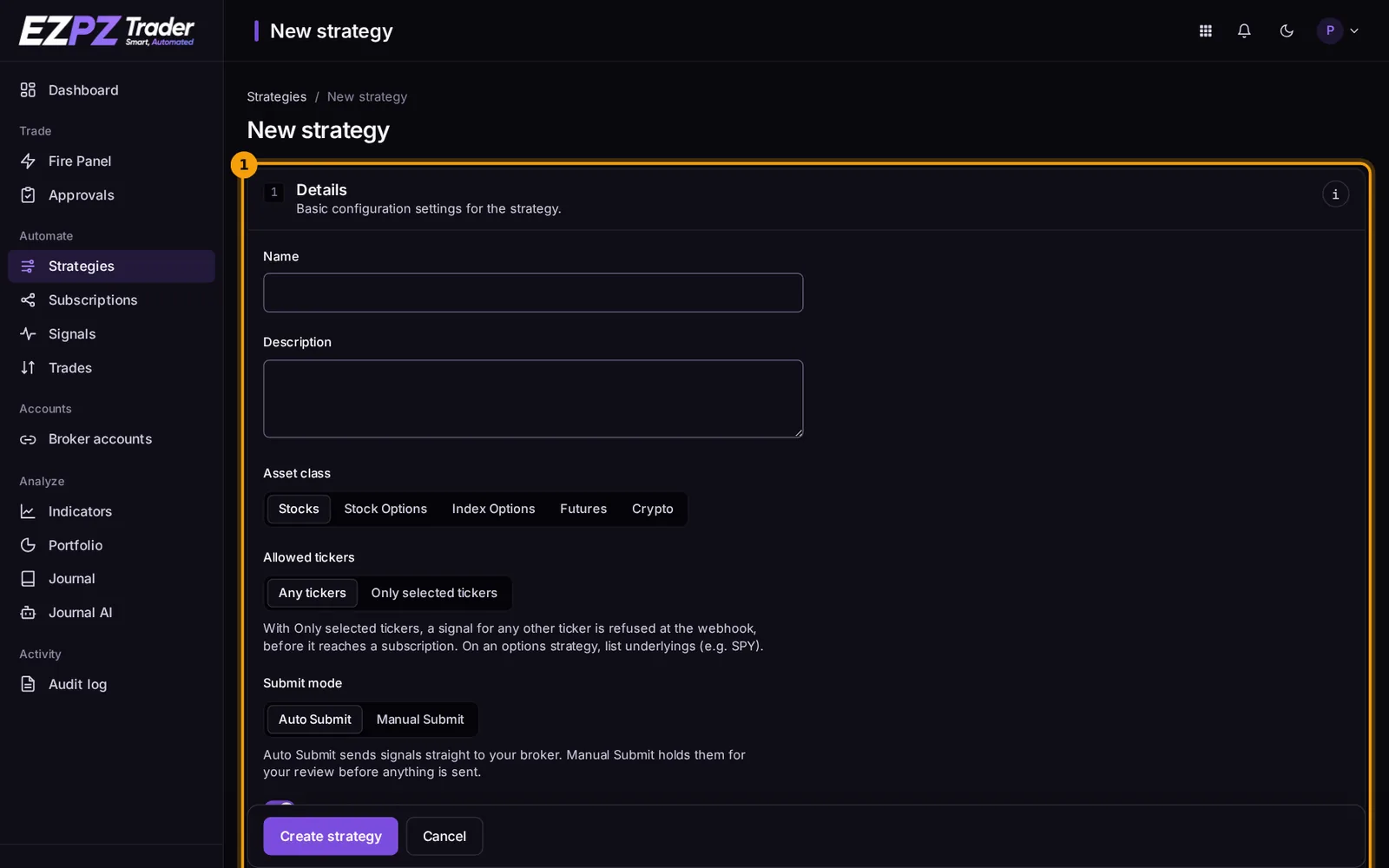Open the Portfolio page
Screen dimensions: 1389x868
pyautogui.click(x=111, y=545)
